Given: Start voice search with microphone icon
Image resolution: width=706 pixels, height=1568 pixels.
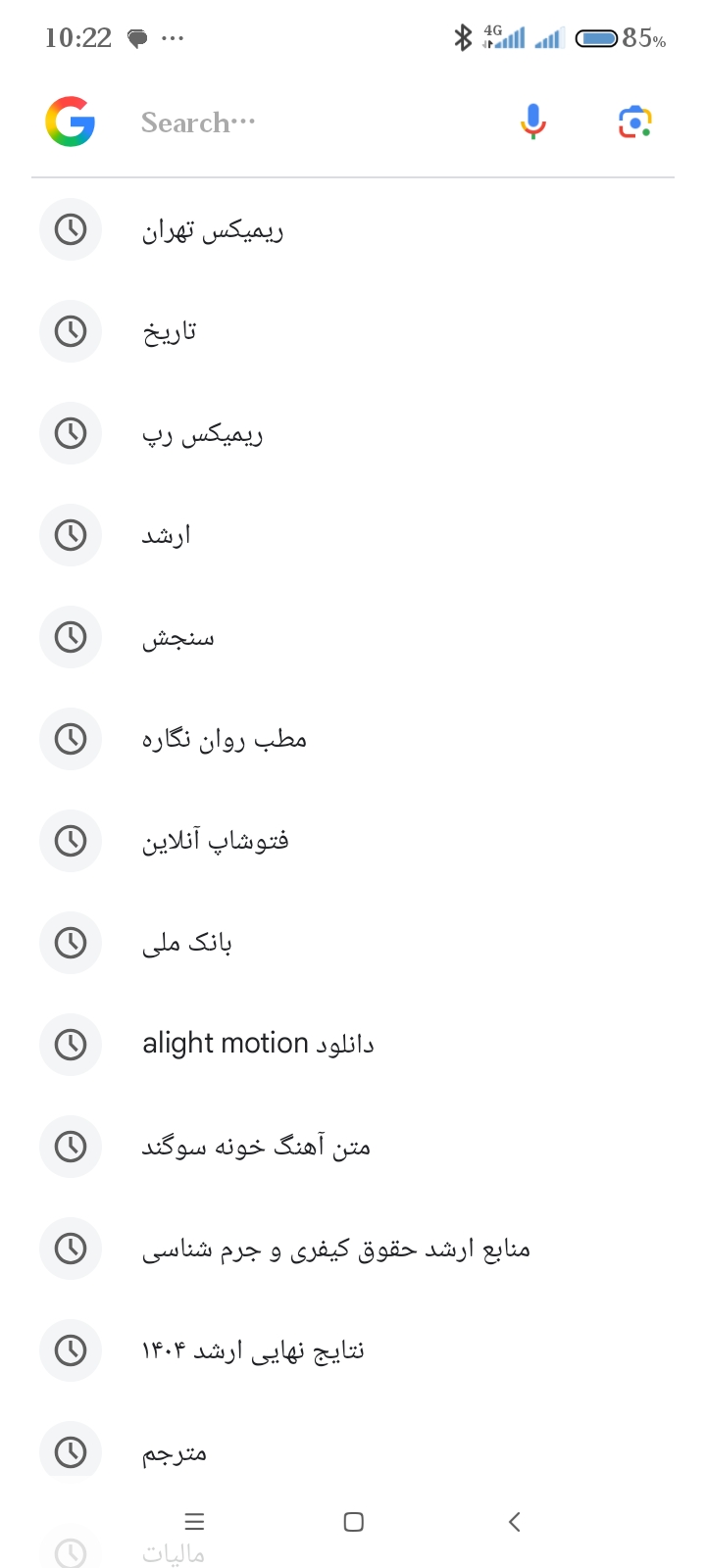Looking at the screenshot, I should pyautogui.click(x=532, y=122).
